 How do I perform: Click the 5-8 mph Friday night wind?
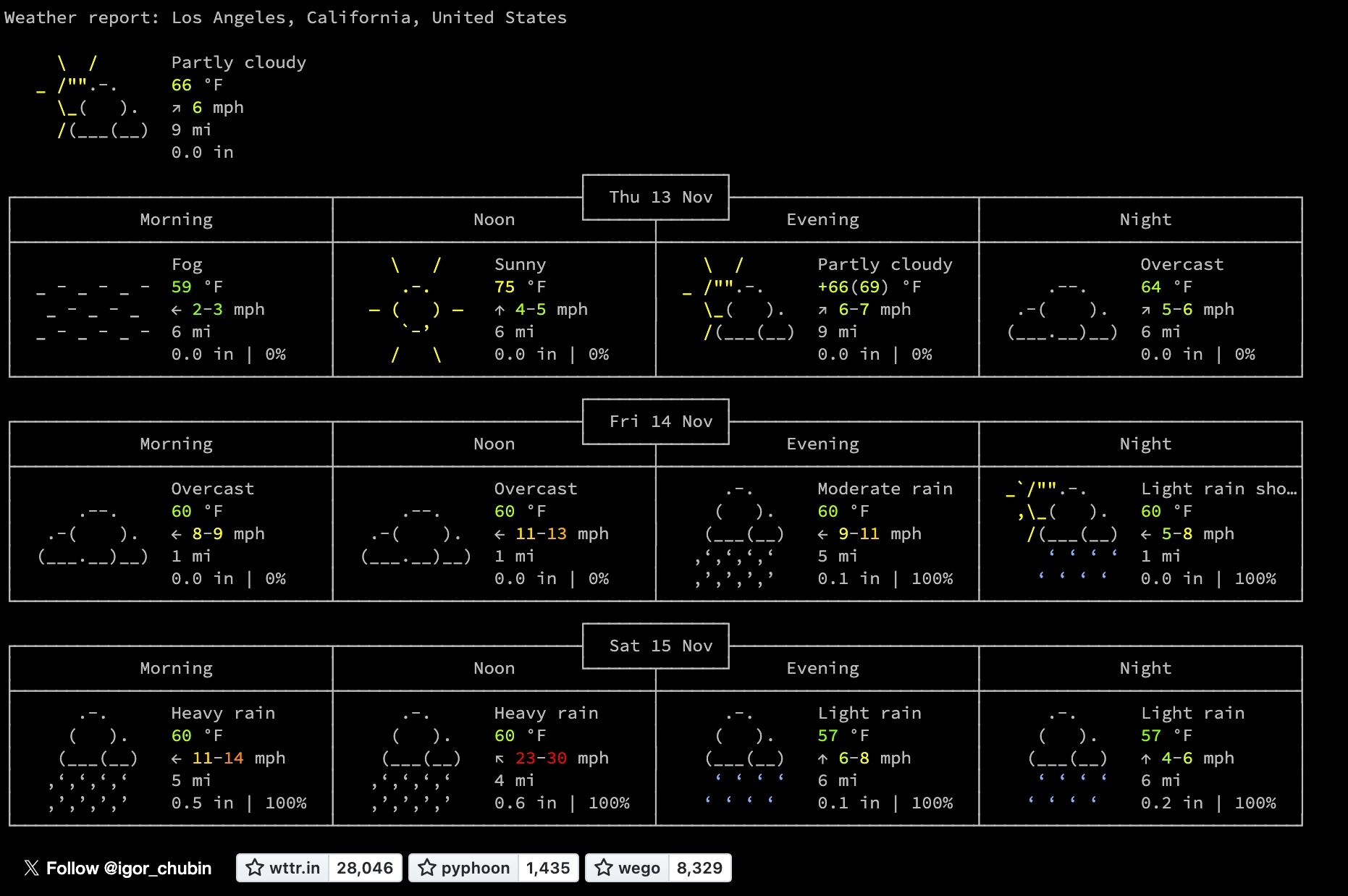point(1187,533)
